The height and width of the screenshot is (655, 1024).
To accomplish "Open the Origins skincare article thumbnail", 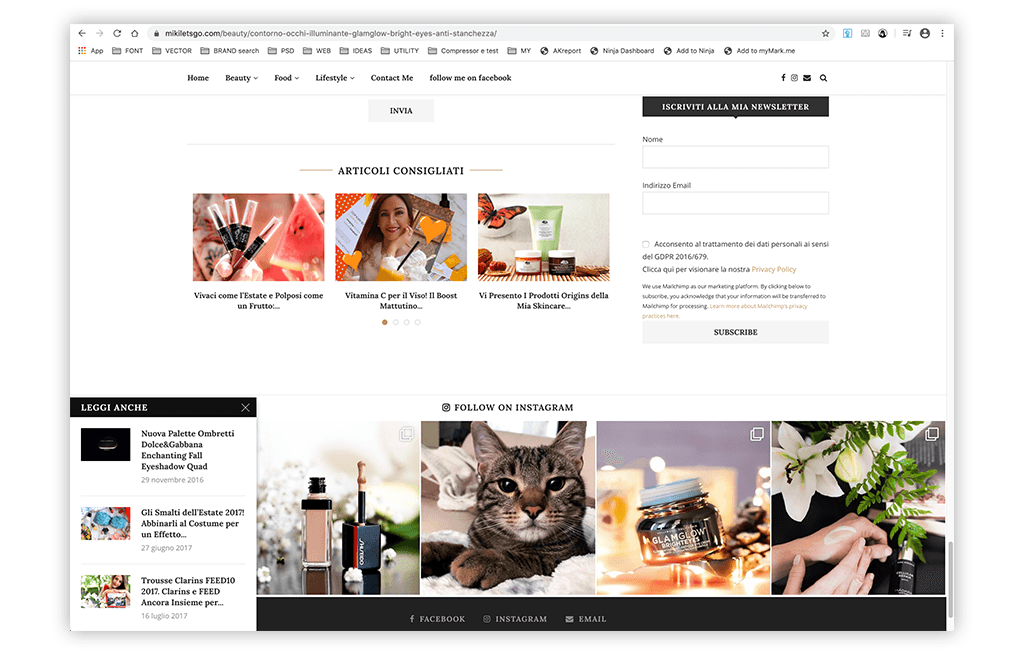I will click(543, 237).
